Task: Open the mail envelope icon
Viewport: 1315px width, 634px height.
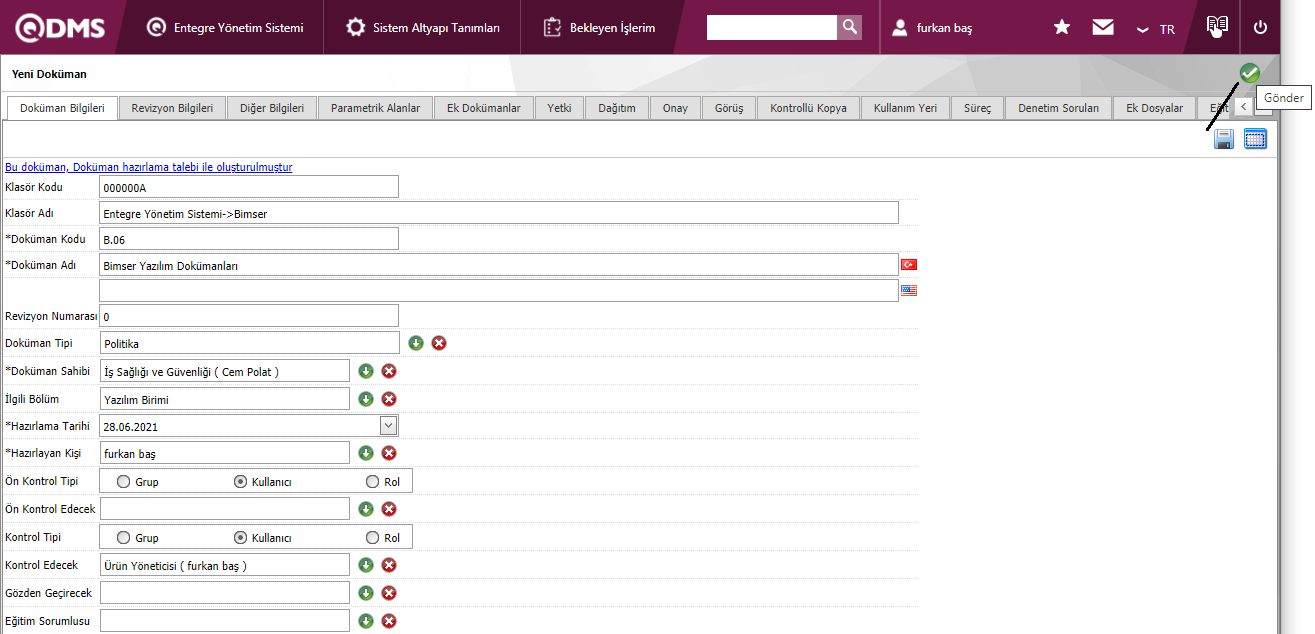Action: click(1103, 28)
